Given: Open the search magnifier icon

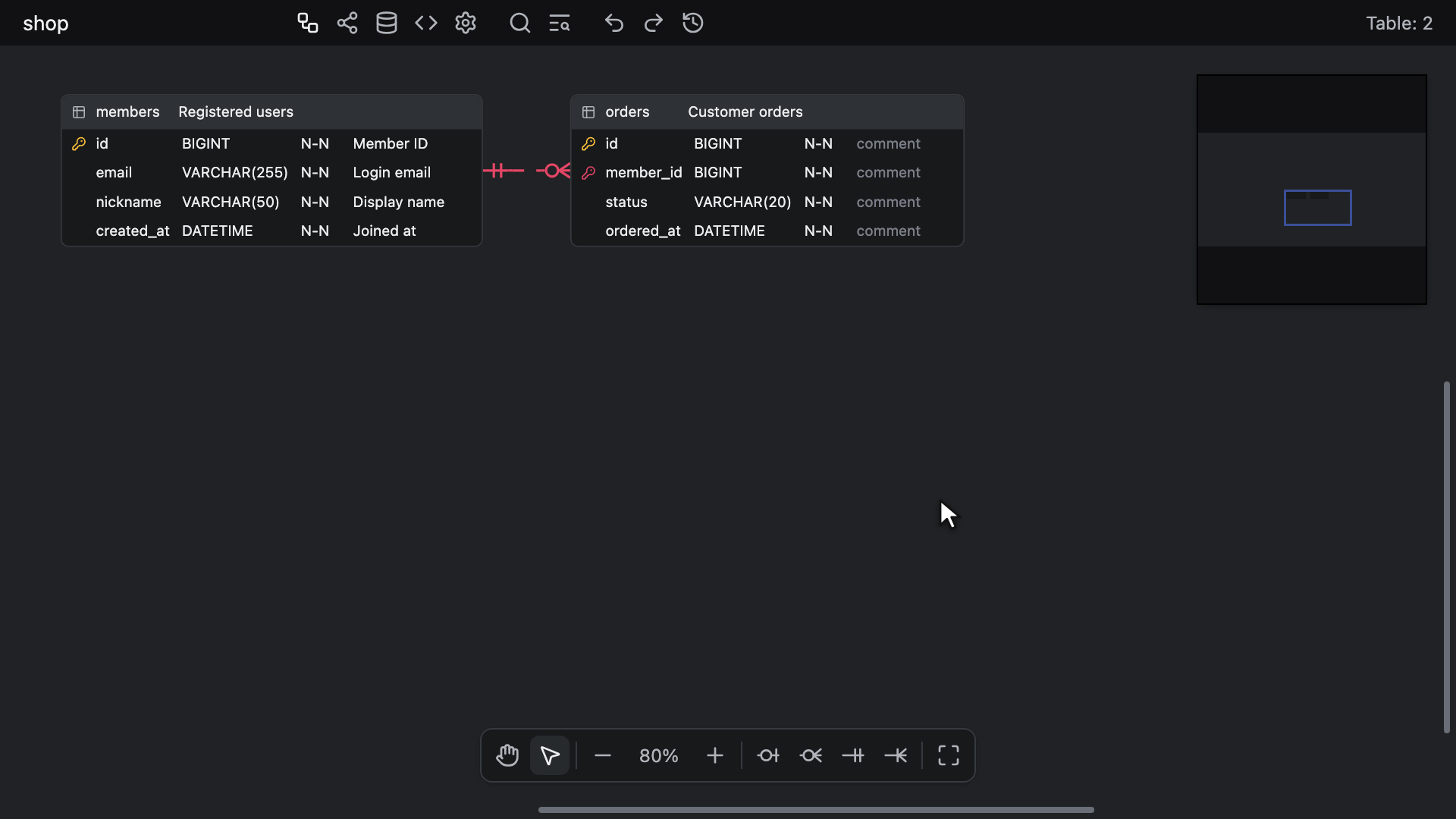Looking at the screenshot, I should [x=520, y=23].
